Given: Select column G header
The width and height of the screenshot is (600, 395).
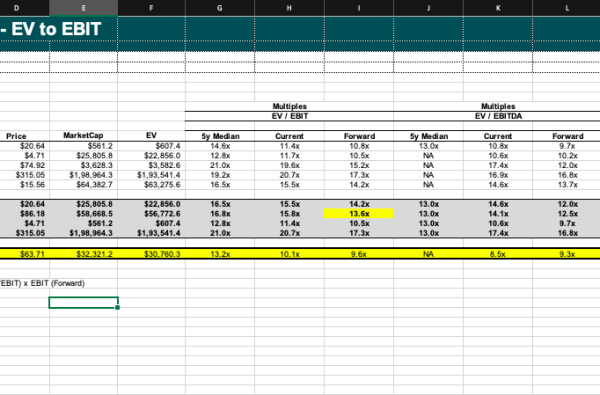Looking at the screenshot, I should click(220, 8).
